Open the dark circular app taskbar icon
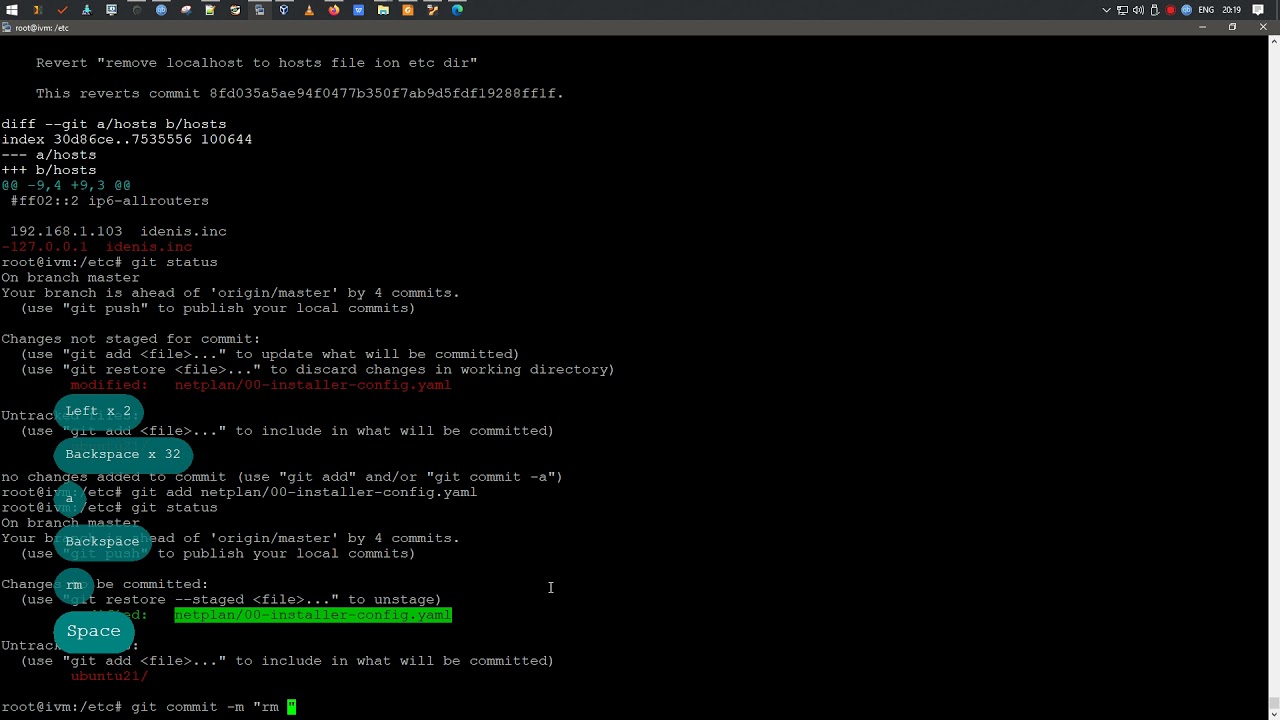Image resolution: width=1280 pixels, height=720 pixels. pos(137,10)
